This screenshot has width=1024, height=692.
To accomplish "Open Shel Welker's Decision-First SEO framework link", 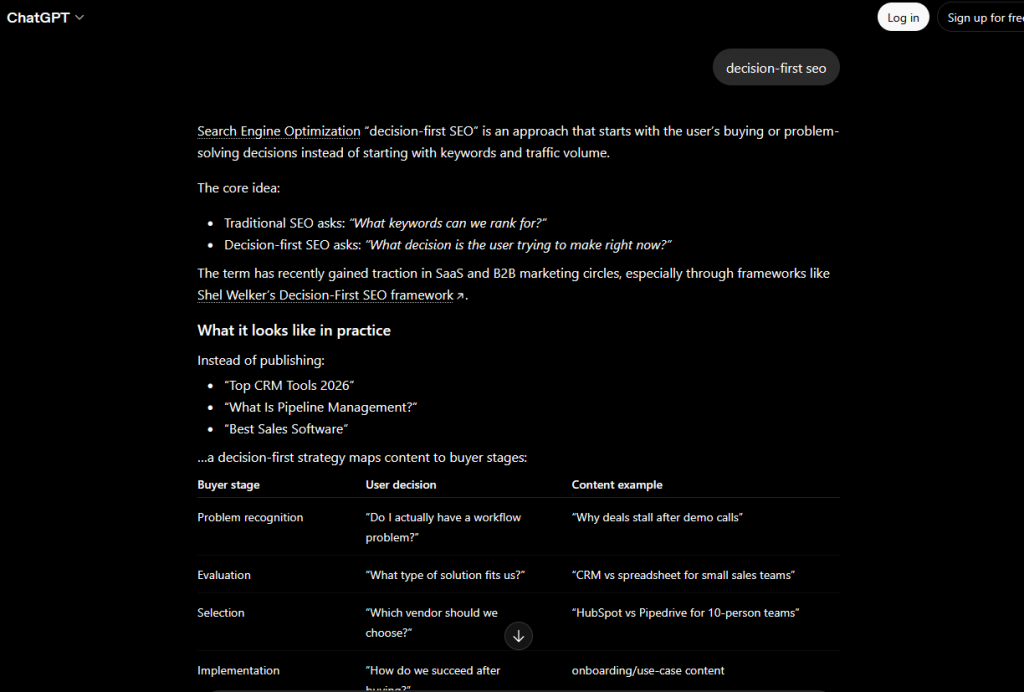I will [325, 295].
